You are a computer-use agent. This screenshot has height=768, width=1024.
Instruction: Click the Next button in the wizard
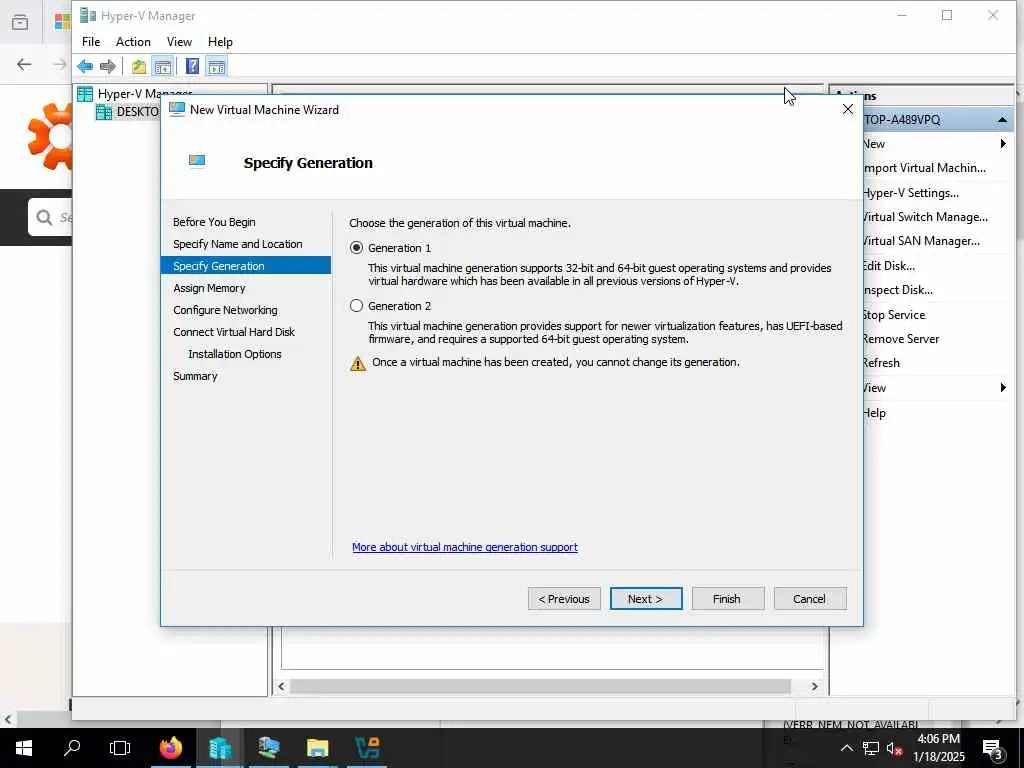point(646,599)
